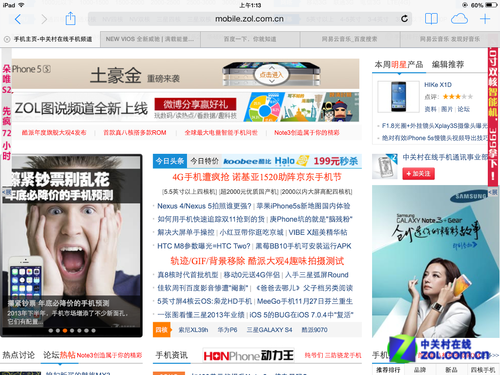The height and width of the screenshot is (375, 500).
Task: Open 解决大屏单手操控 article
Action: click(186, 232)
